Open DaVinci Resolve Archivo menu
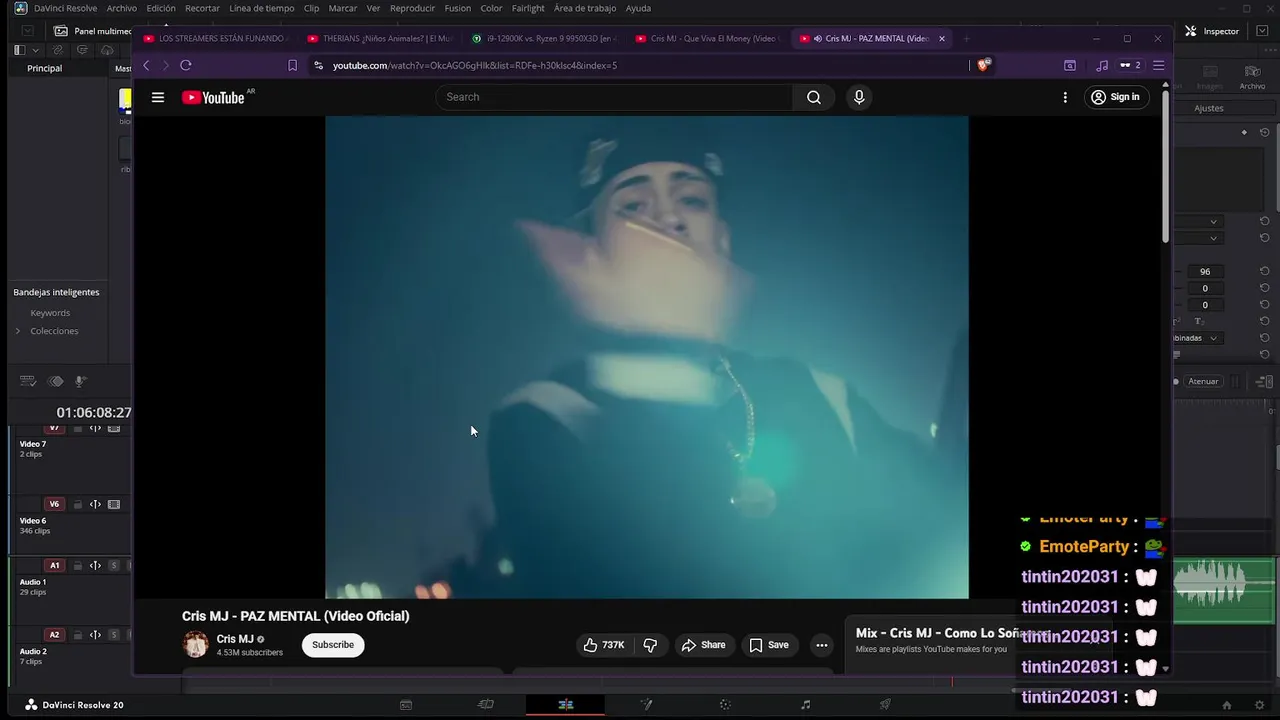Screen dimensions: 1280x720 coord(122,8)
